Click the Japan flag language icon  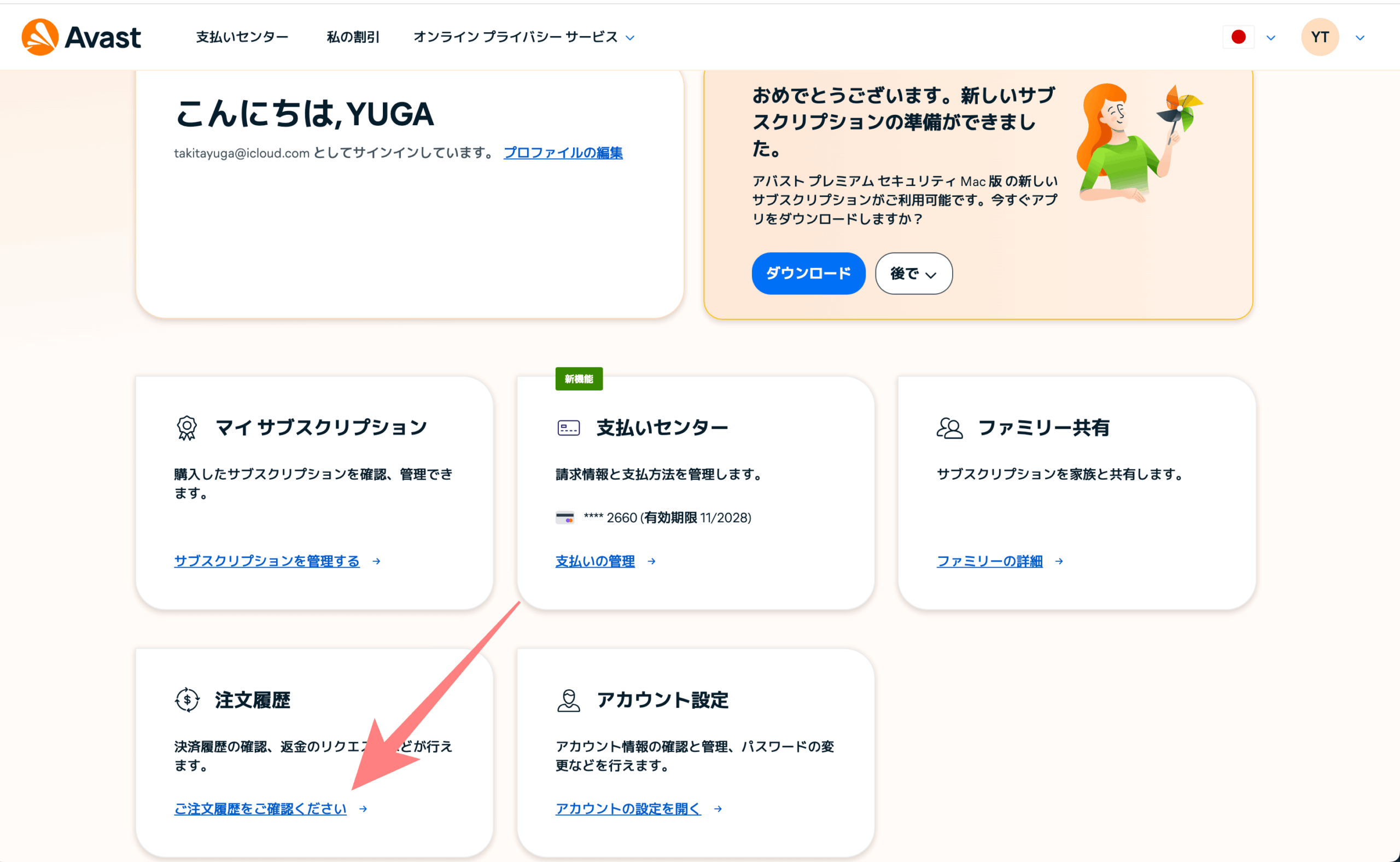1238,37
